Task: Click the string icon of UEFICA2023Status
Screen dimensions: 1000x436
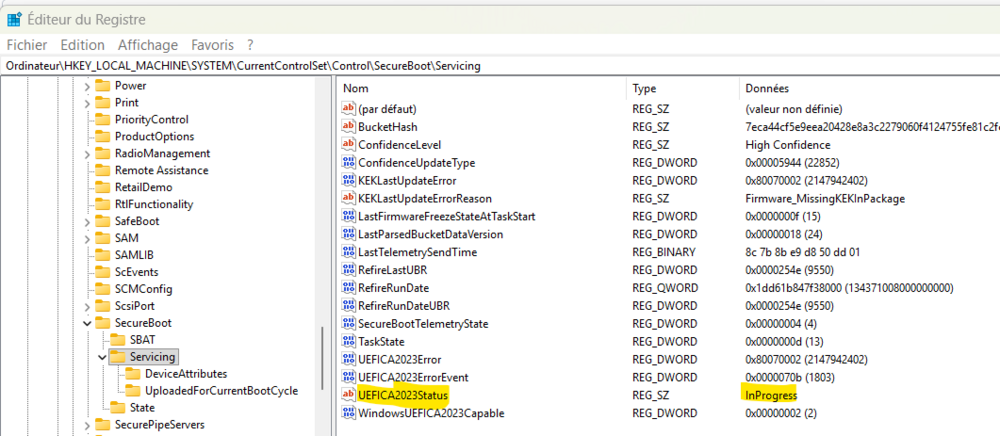Action: pos(348,395)
